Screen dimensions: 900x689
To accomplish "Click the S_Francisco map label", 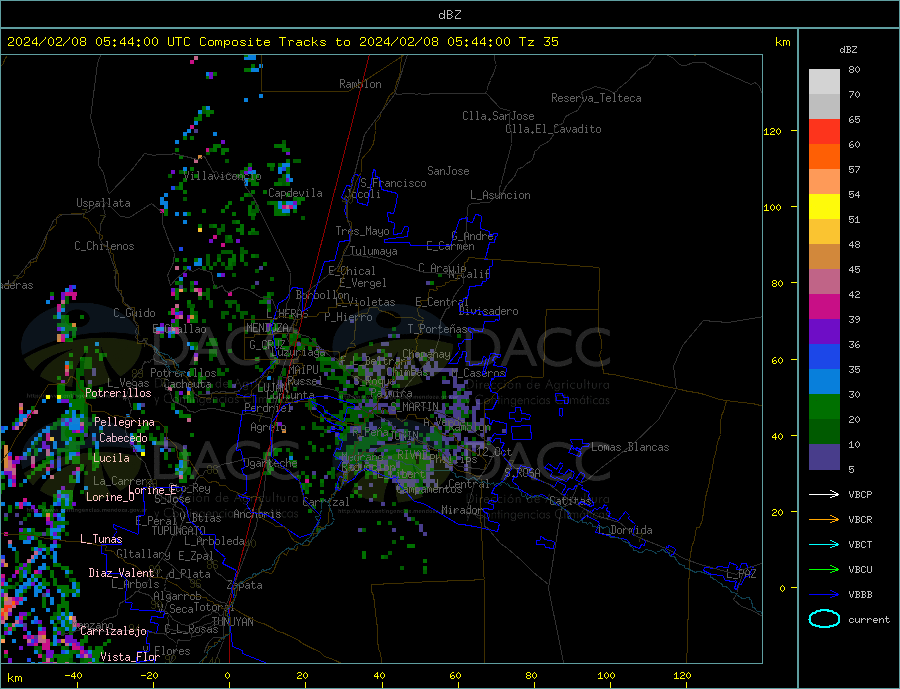I will point(393,183).
